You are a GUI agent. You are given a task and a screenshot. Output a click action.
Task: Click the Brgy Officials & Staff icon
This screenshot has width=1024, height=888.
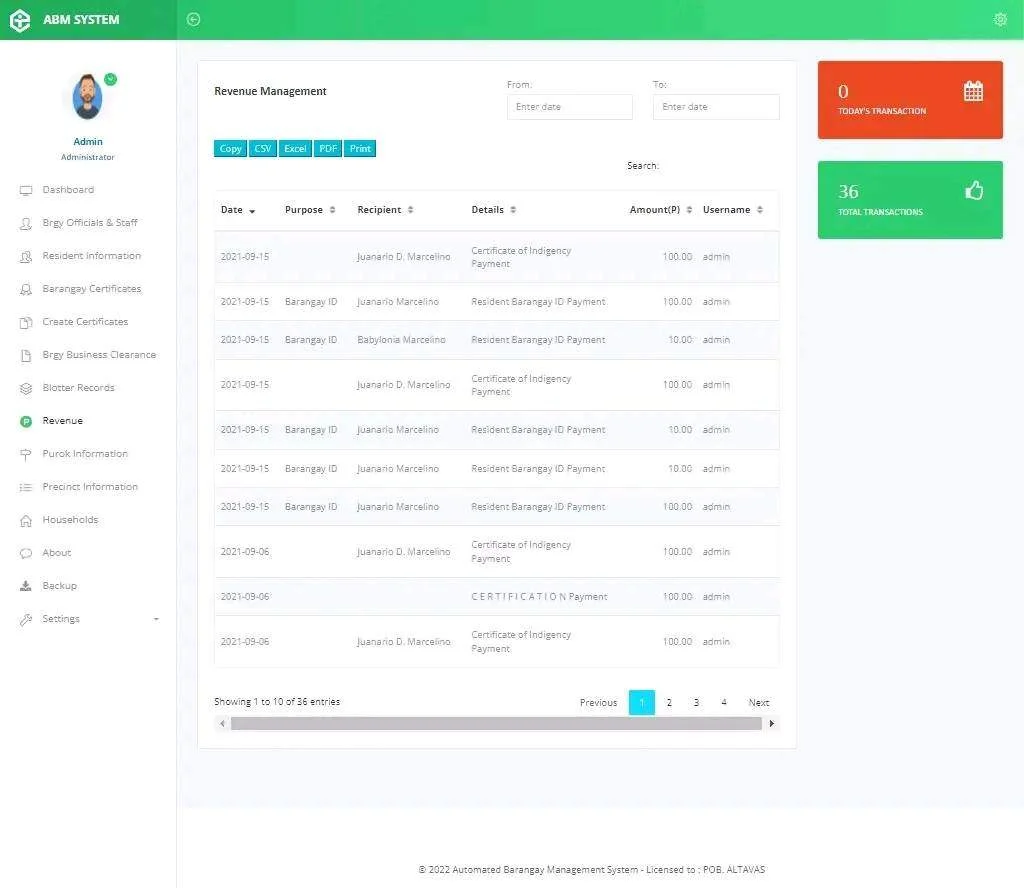coord(25,223)
